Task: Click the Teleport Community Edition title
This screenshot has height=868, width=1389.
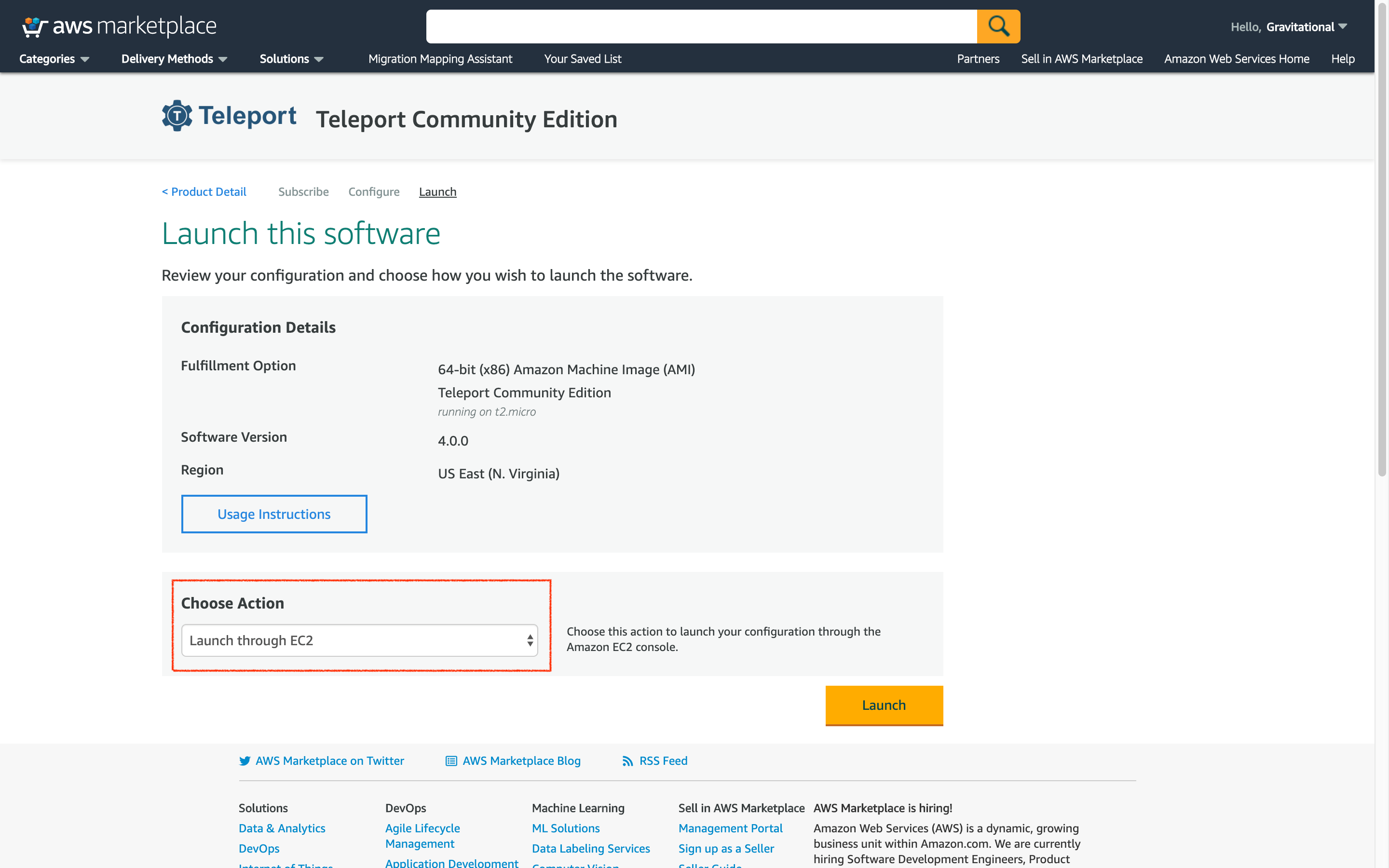Action: pos(467,120)
